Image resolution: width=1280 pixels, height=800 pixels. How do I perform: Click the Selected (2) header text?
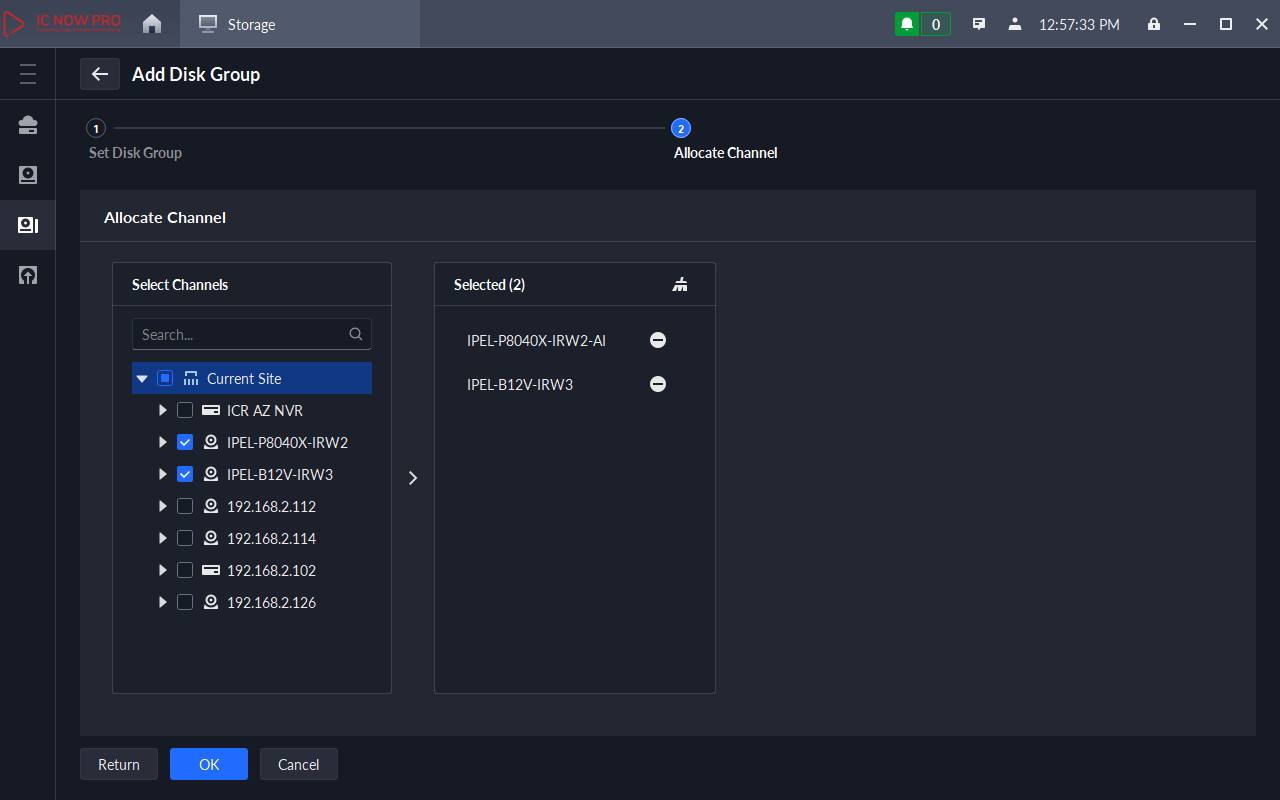click(x=489, y=285)
